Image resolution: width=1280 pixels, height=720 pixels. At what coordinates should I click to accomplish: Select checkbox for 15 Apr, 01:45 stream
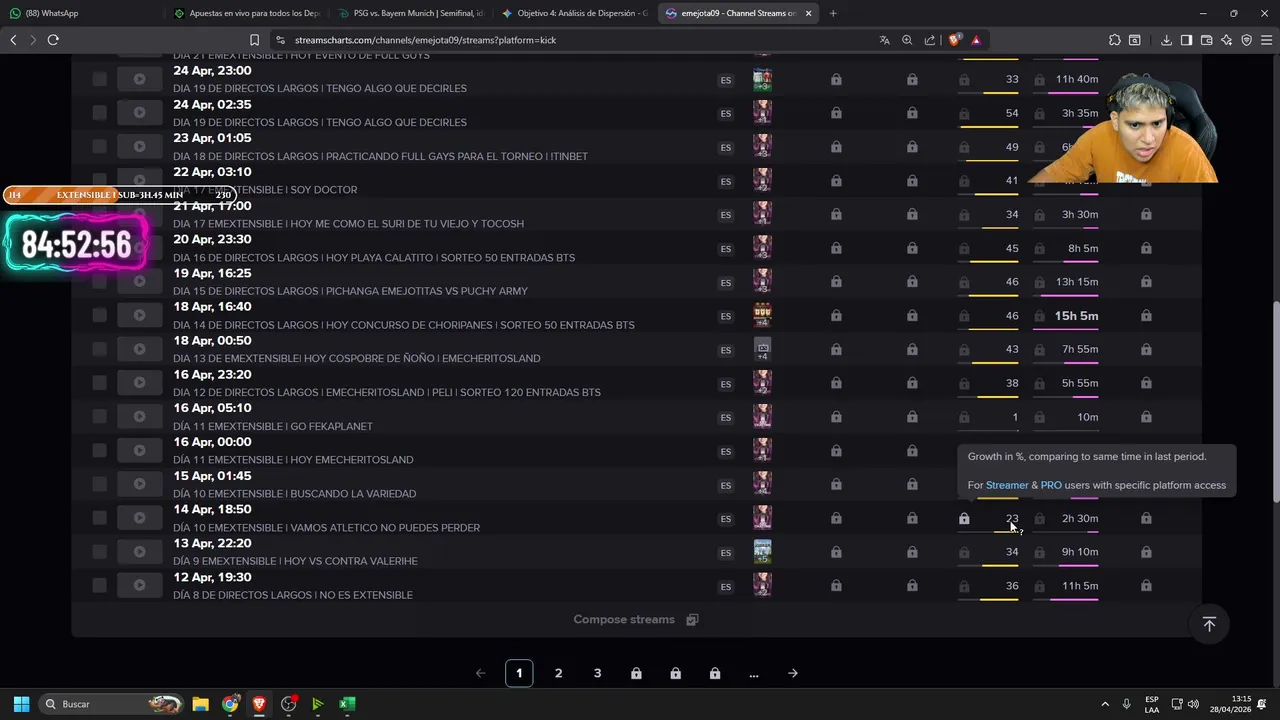(99, 484)
